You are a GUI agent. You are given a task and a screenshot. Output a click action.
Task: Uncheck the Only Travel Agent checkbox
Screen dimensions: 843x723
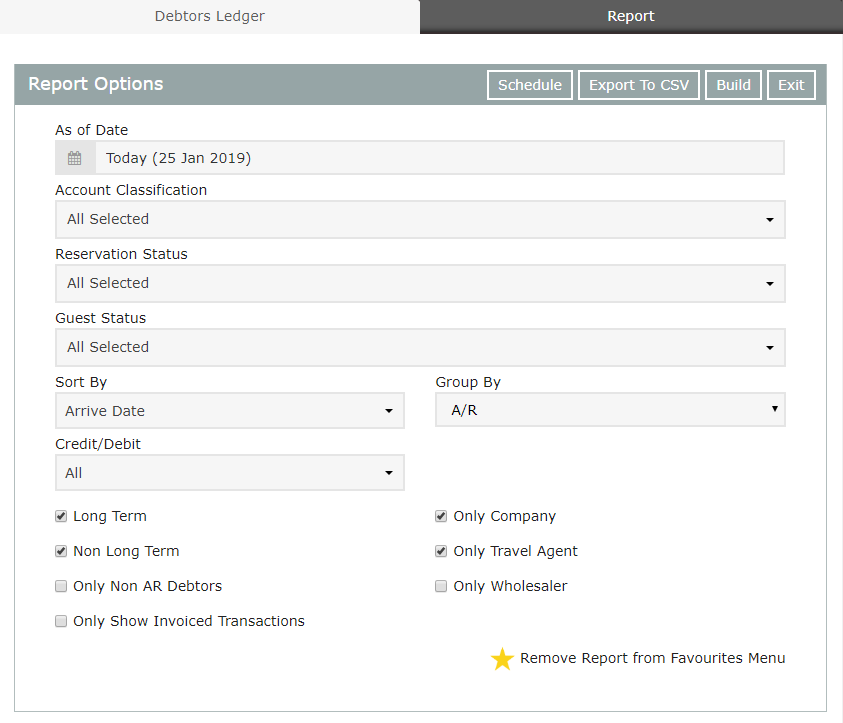coord(441,552)
